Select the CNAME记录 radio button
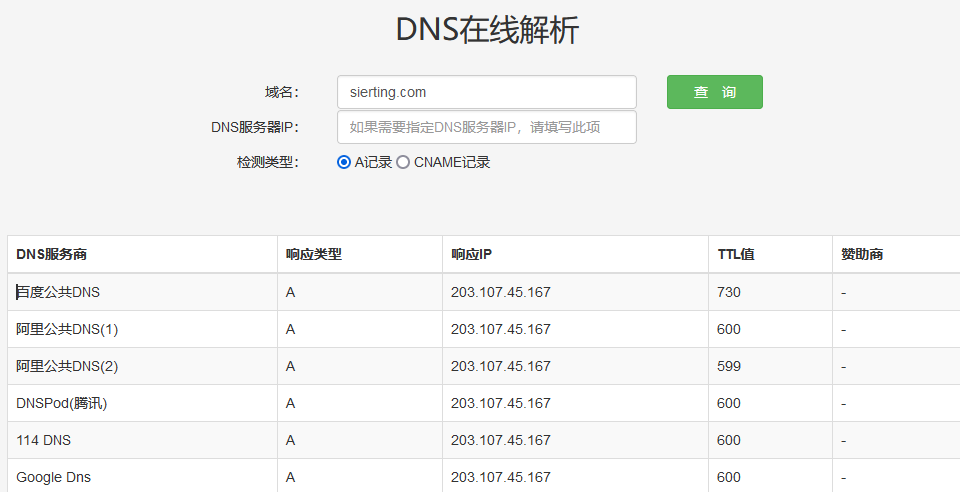Screen dimensions: 960x492 click(403, 162)
